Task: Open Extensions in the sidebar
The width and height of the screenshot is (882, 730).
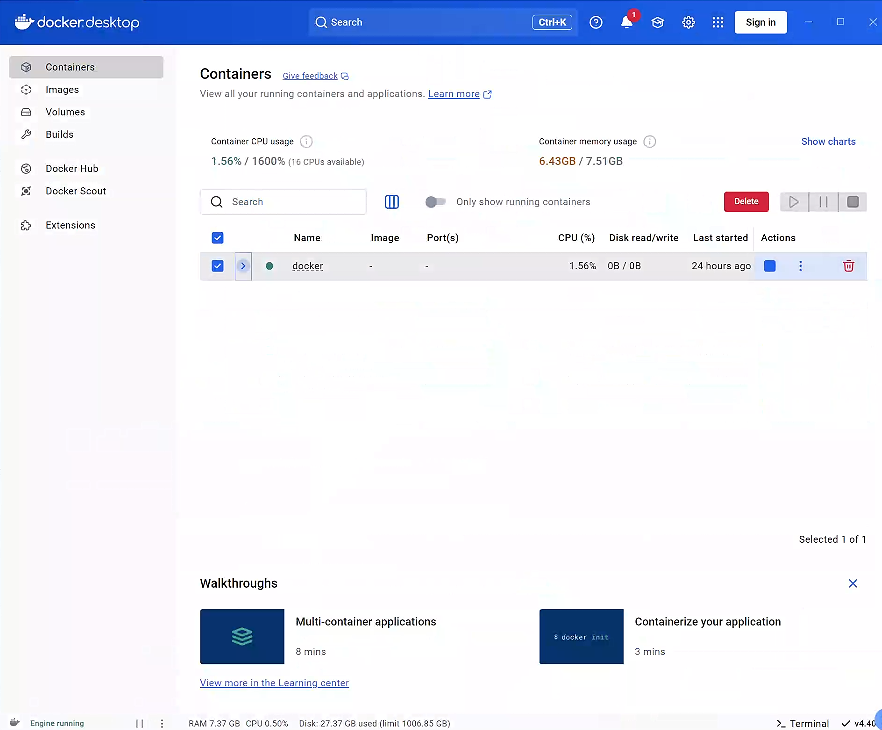Action: pos(70,225)
